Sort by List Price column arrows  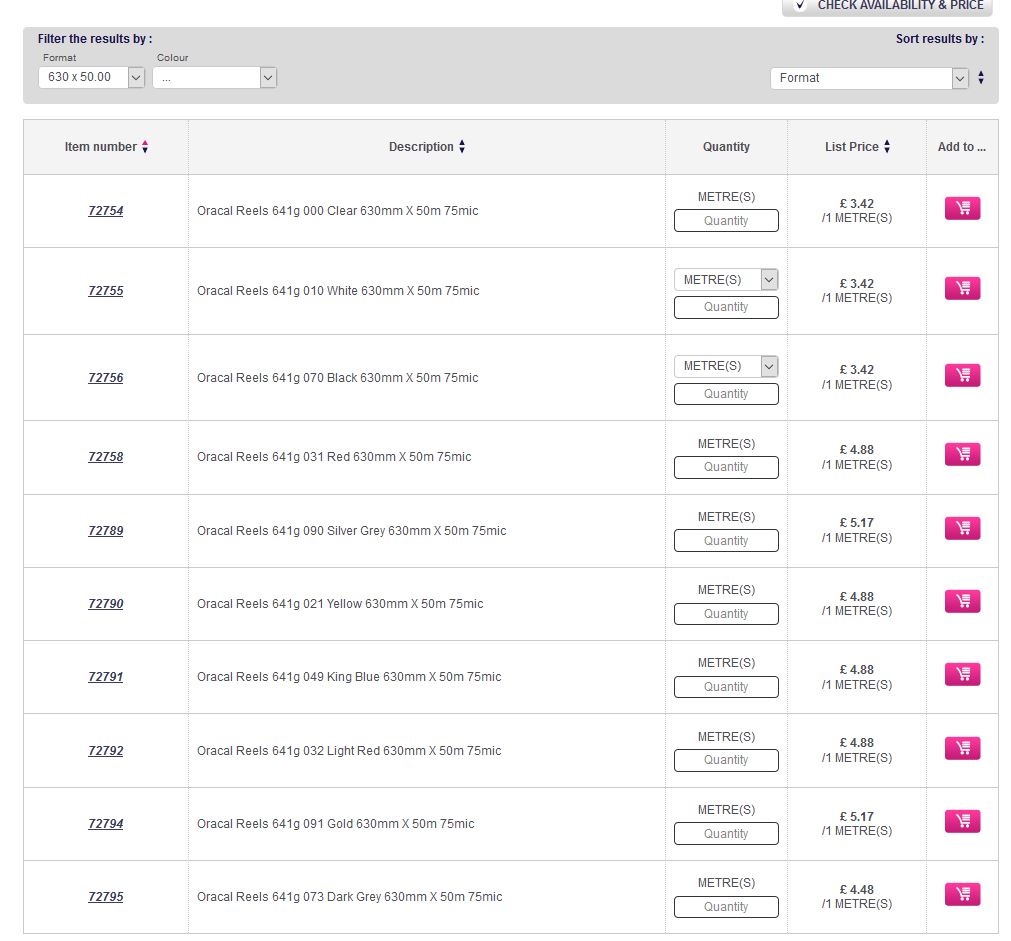pyautogui.click(x=887, y=147)
